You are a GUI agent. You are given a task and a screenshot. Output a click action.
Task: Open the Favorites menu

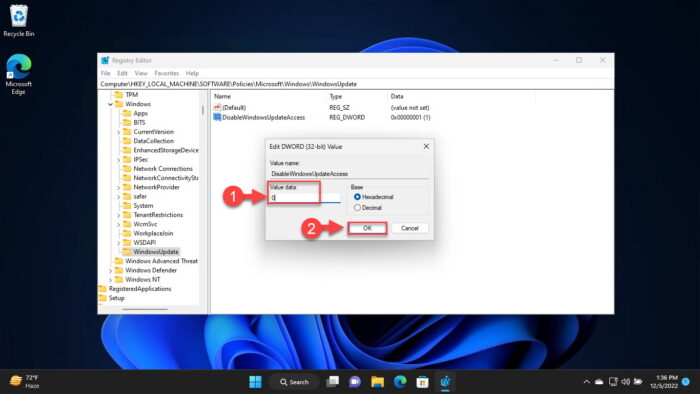167,73
